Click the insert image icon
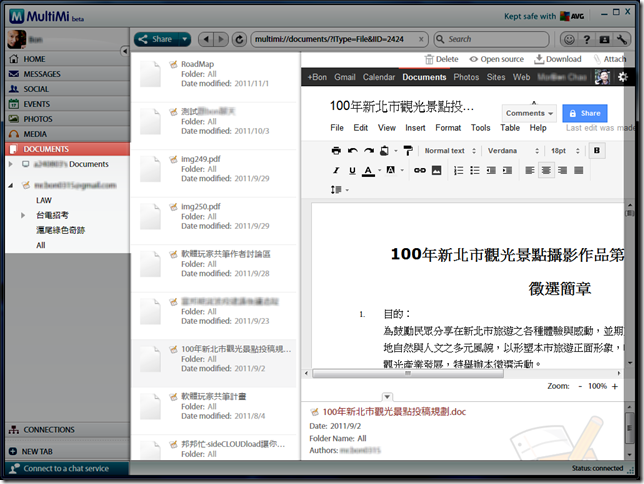This screenshot has width=644, height=484. pyautogui.click(x=438, y=171)
